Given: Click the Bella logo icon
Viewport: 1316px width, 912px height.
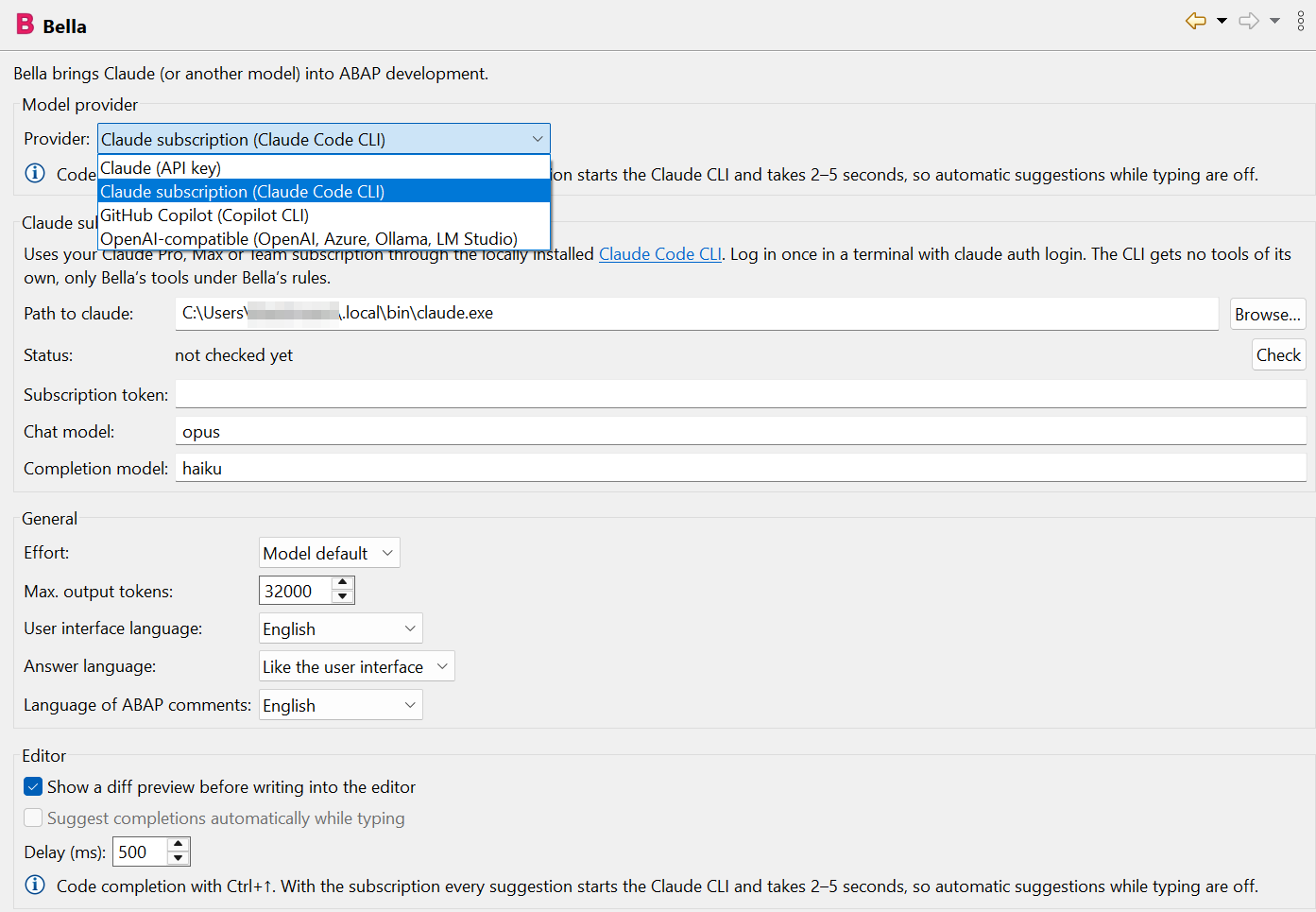Looking at the screenshot, I should click(x=26, y=25).
